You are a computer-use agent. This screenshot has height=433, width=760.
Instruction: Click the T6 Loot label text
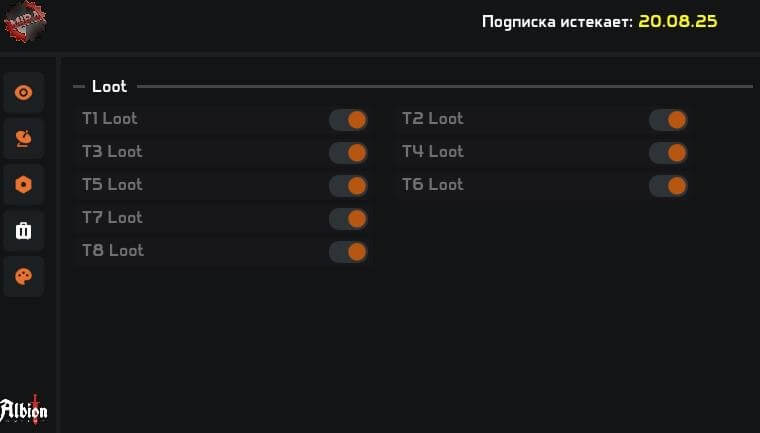coord(432,185)
